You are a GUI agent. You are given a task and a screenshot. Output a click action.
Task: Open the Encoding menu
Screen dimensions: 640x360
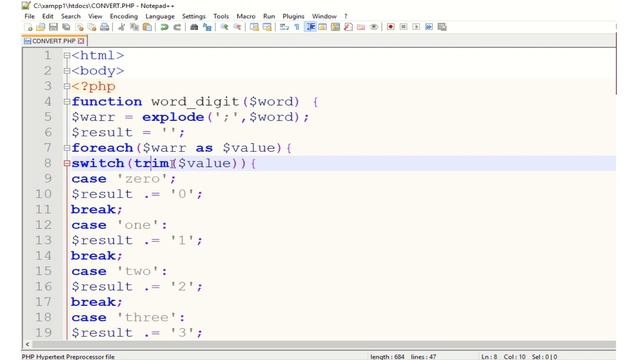124,16
